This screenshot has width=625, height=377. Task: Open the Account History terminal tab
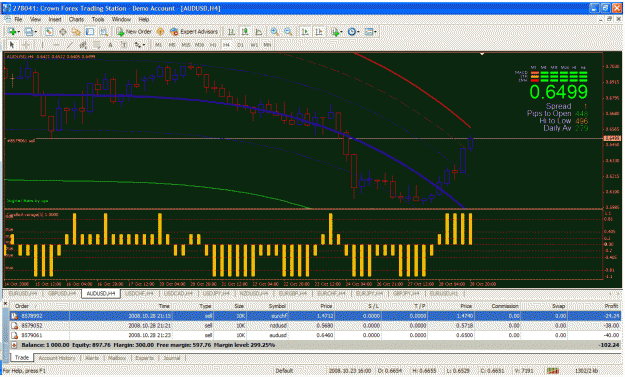pyautogui.click(x=57, y=358)
